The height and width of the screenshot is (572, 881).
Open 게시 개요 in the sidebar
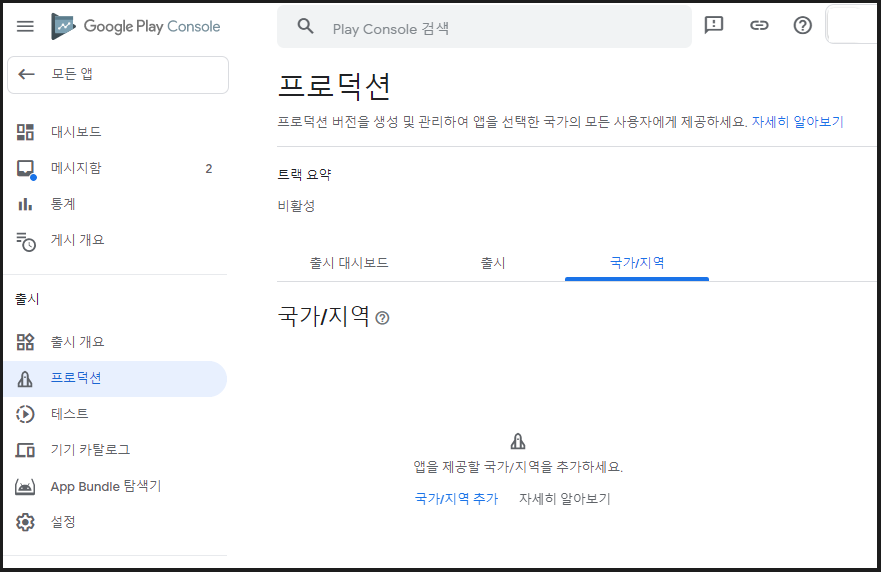click(77, 240)
